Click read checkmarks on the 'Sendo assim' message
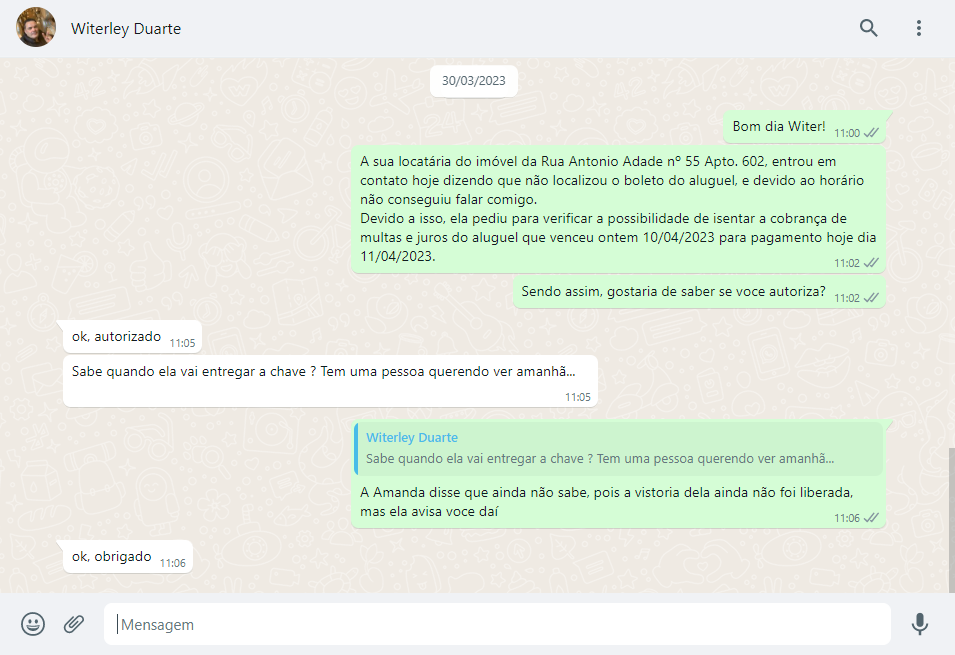 coord(872,298)
